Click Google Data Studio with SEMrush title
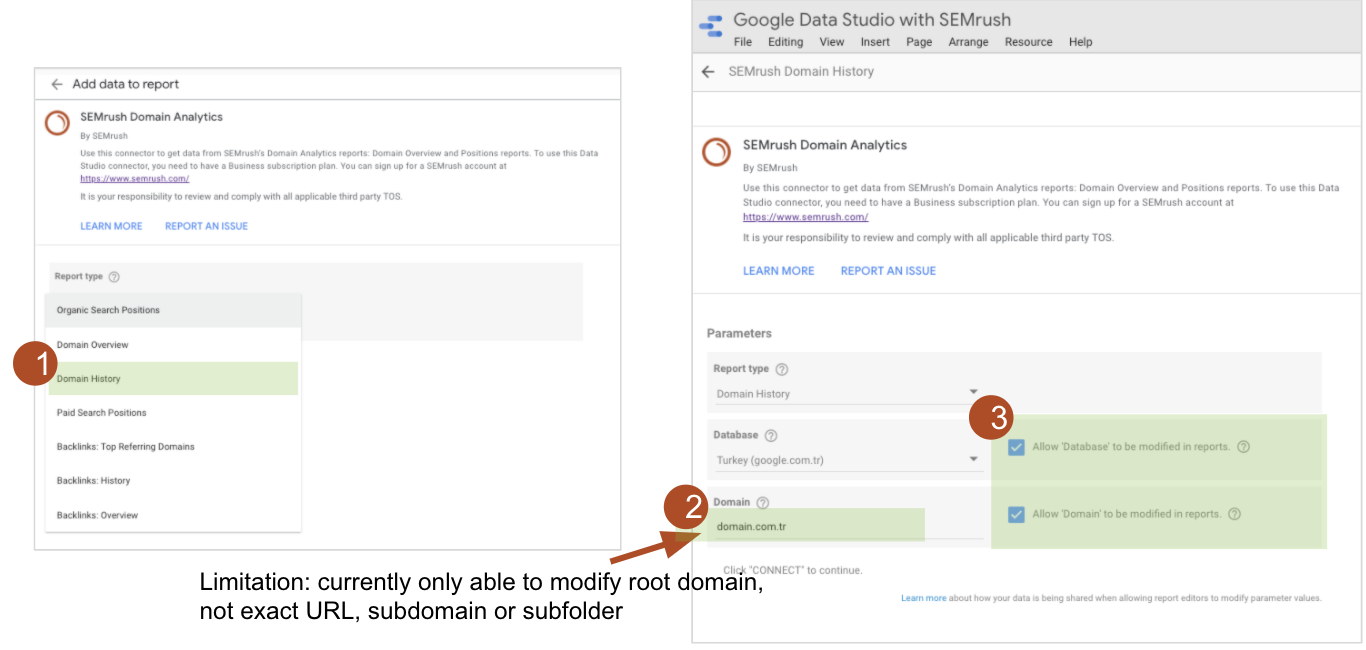Screen dimensions: 1366x650 (x=872, y=20)
